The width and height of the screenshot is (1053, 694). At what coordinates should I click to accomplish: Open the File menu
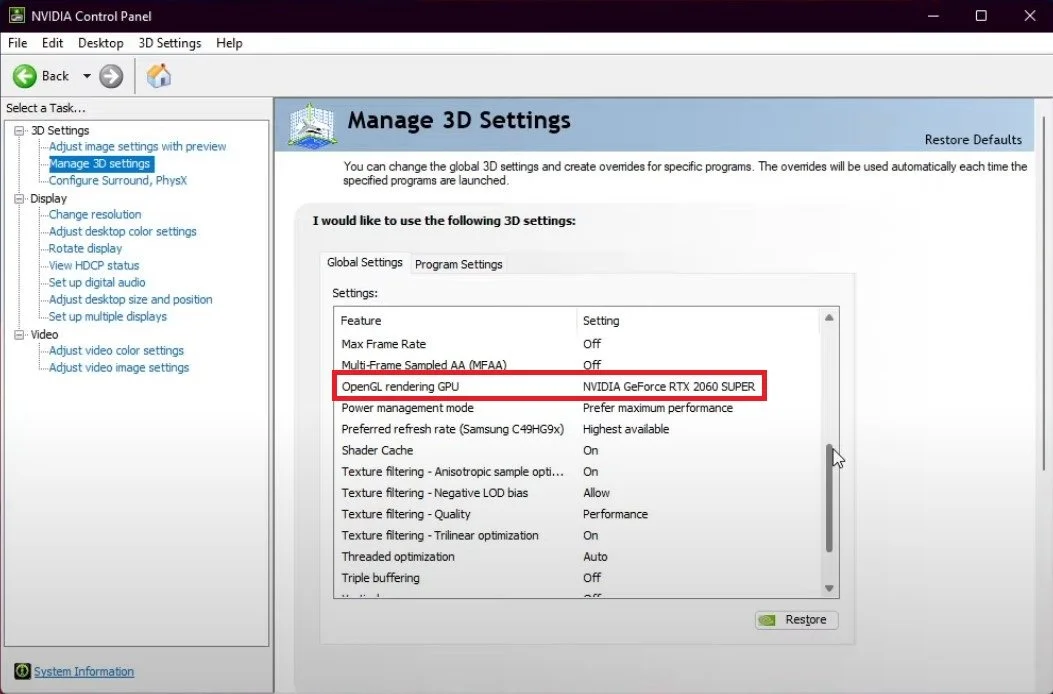click(x=17, y=43)
